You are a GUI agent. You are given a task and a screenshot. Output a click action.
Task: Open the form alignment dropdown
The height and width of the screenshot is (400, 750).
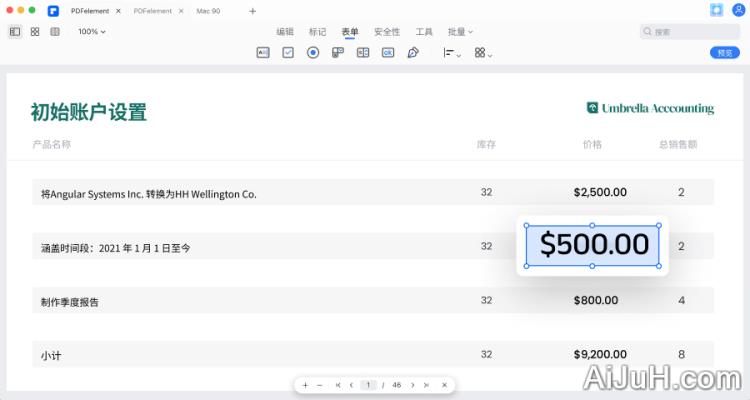coord(452,53)
